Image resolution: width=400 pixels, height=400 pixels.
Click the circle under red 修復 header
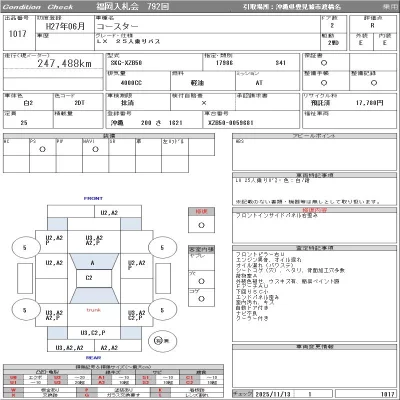click(201, 225)
